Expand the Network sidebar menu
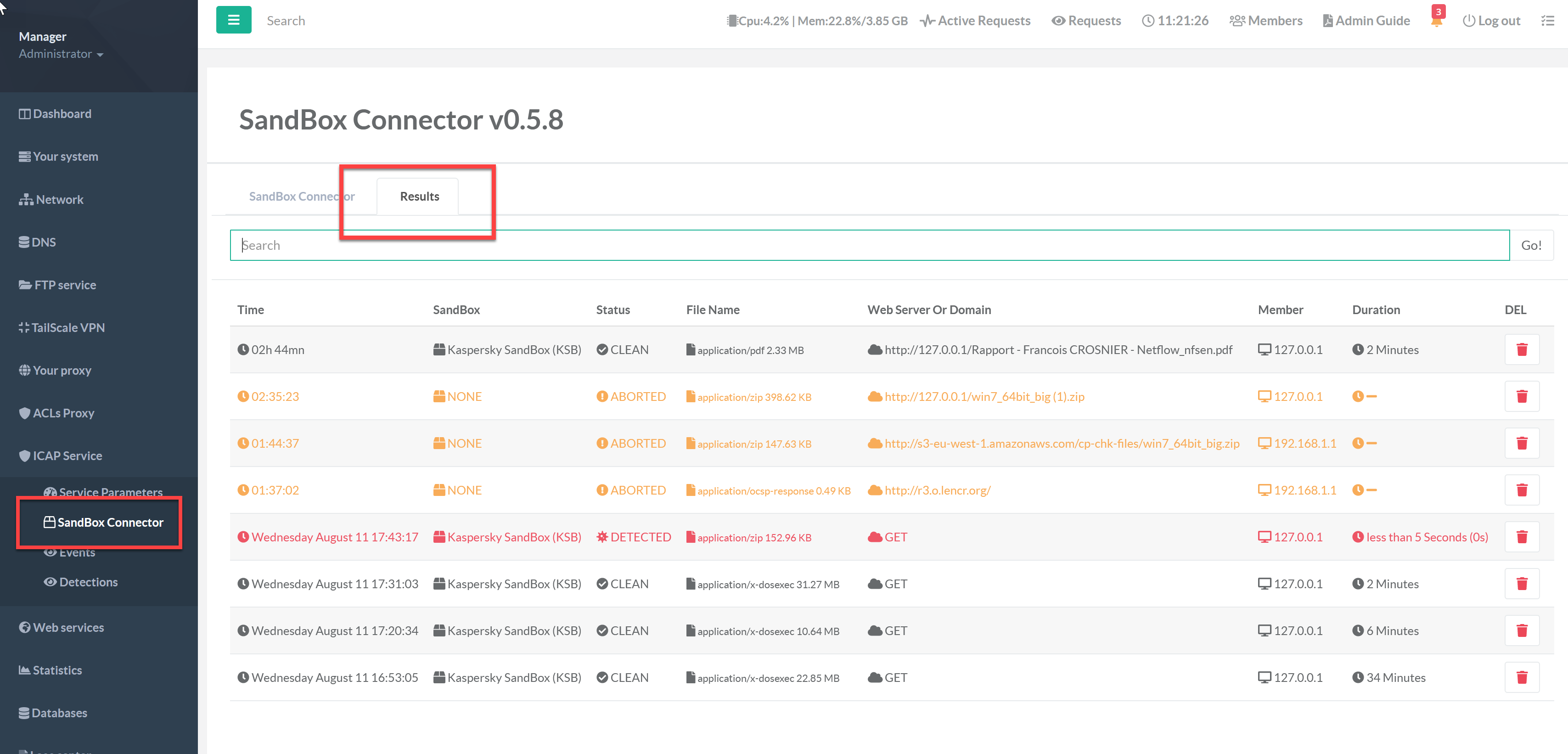The height and width of the screenshot is (754, 1568). [59, 200]
